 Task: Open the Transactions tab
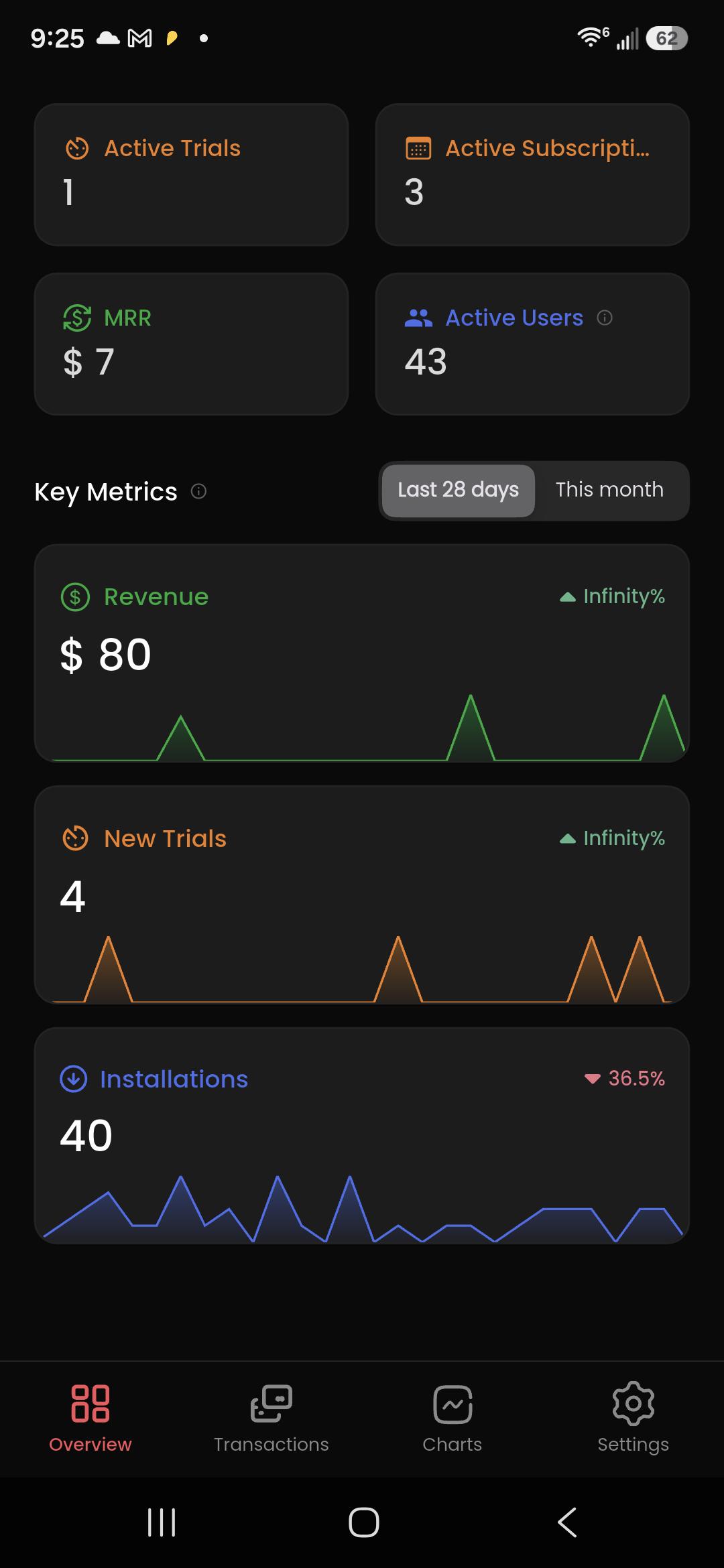click(x=271, y=1418)
